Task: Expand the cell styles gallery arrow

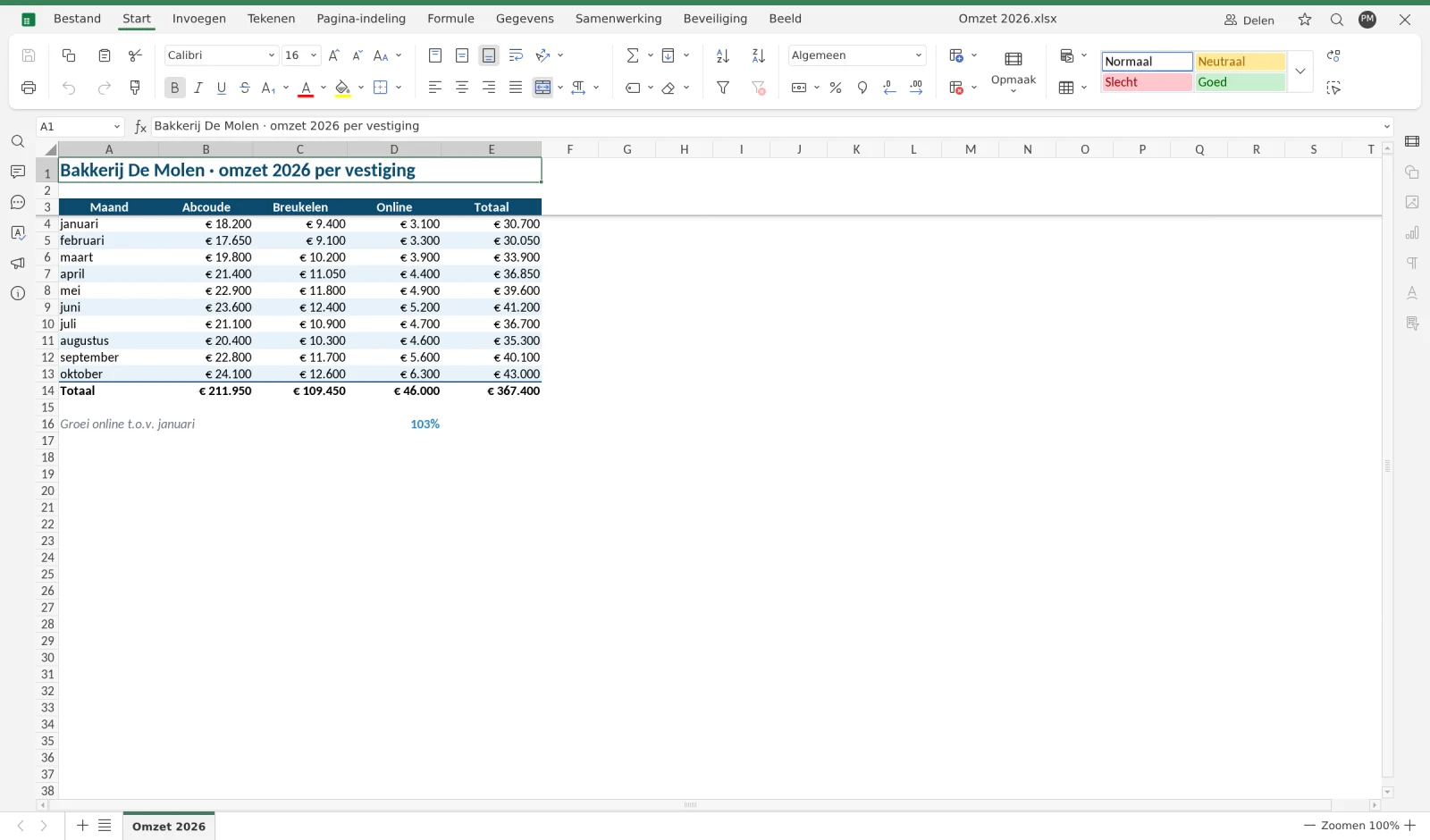Action: 1300,71
